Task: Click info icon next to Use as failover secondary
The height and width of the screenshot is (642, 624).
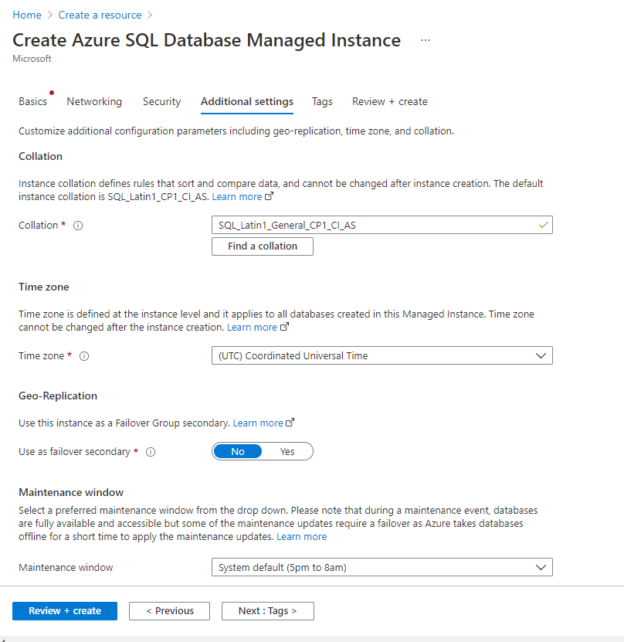Action: pos(150,452)
